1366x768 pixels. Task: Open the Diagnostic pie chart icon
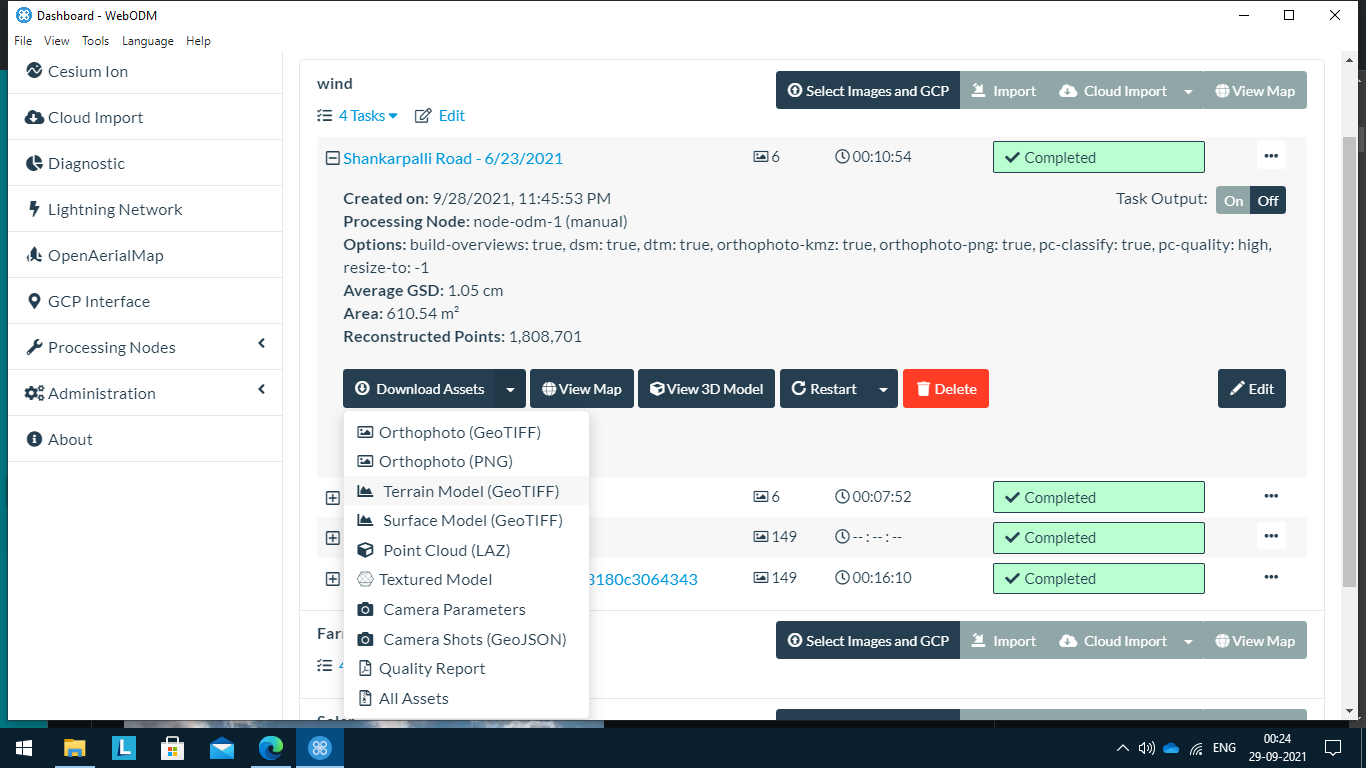point(34,164)
